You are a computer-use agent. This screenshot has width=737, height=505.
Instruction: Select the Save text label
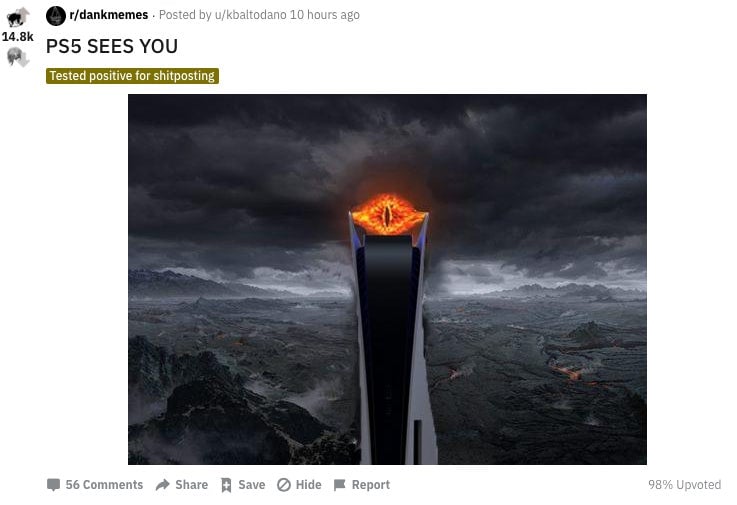tap(251, 485)
